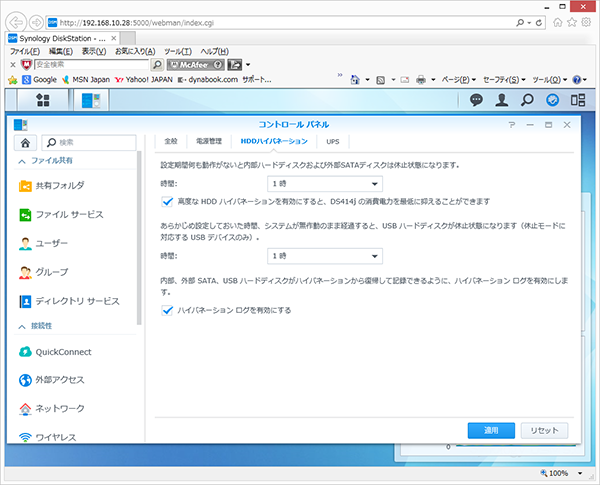Click the McAfee 安全検索 input field
600x485 pixels.
(x=91, y=64)
